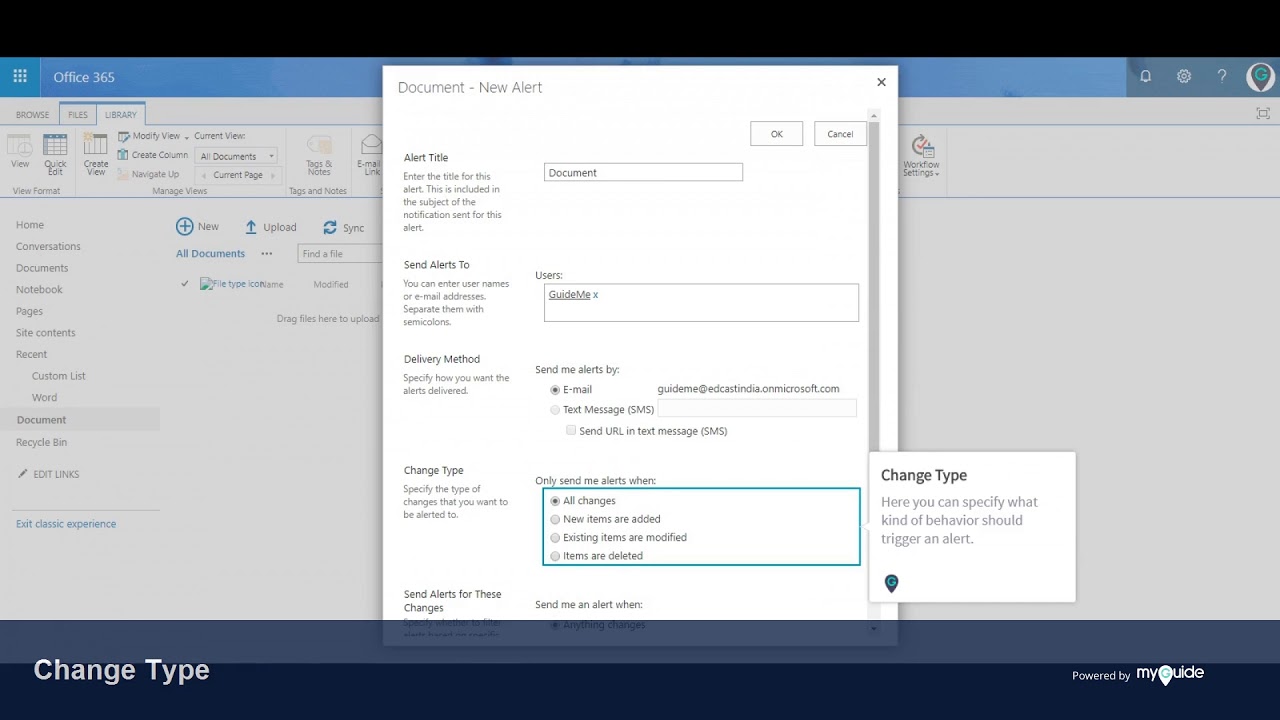This screenshot has width=1280, height=720.
Task: Switch to the BROWSE tab
Action: tap(32, 115)
